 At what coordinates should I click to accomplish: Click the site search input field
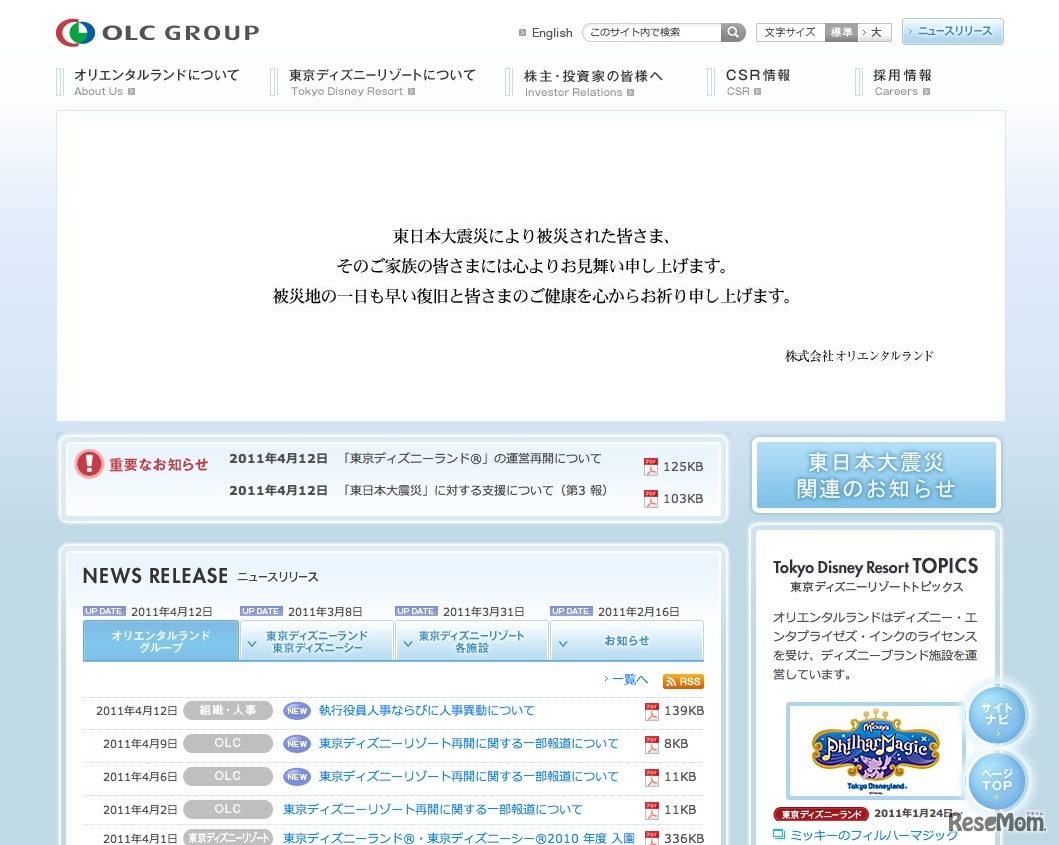(652, 32)
